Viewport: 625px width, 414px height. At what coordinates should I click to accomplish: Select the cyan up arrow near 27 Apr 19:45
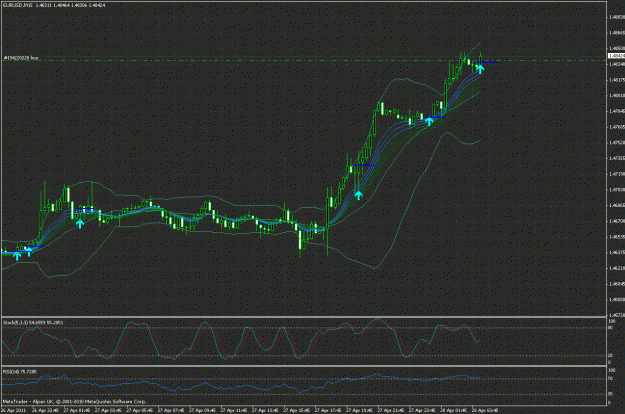[358, 195]
